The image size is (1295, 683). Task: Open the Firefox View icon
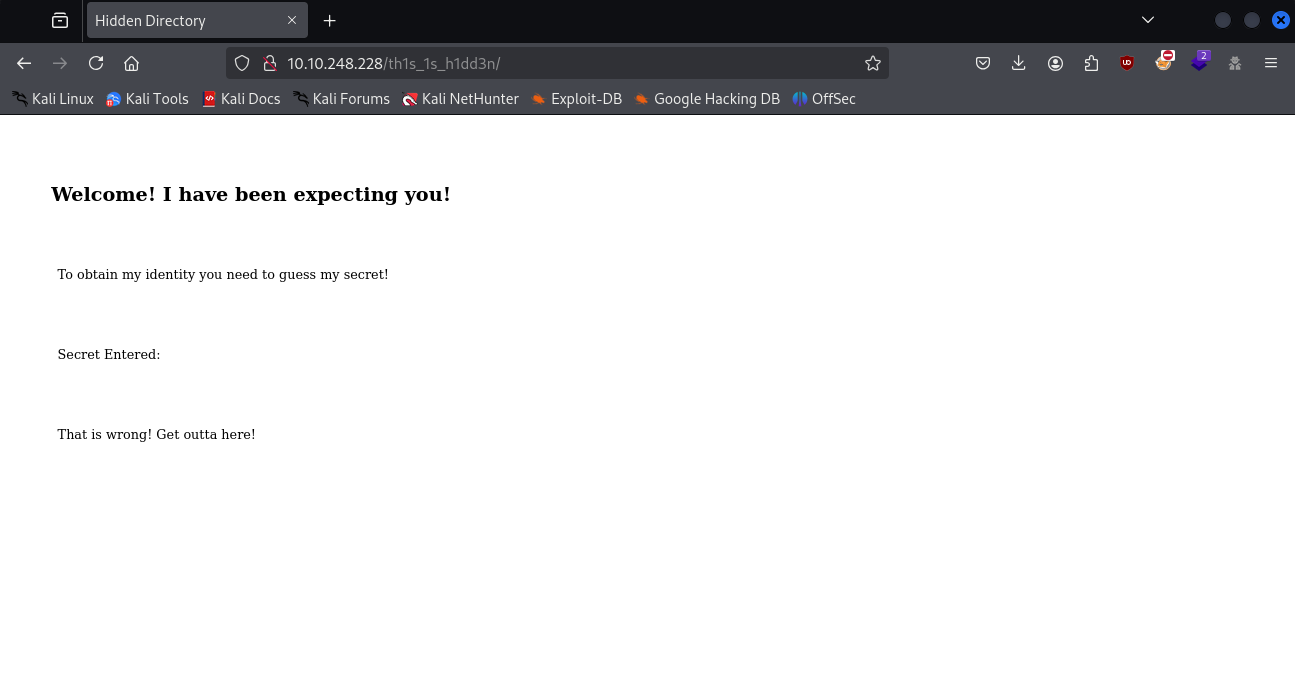click(60, 20)
